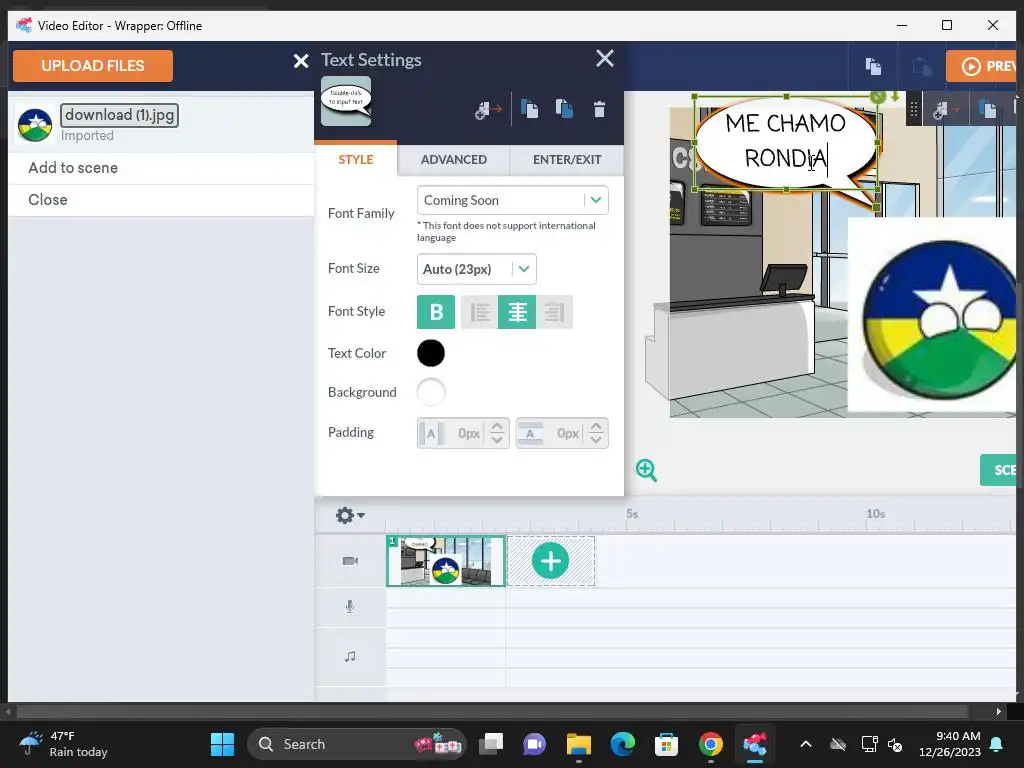Click the swap asset icon in Text Settings
1024x768 pixels.
[x=488, y=110]
